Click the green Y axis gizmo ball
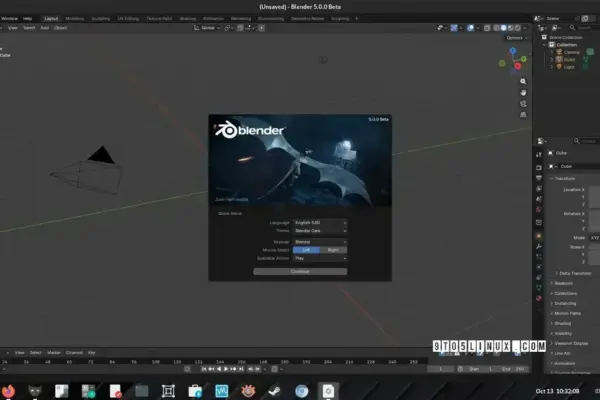Image resolution: width=600 pixels, height=400 pixels. click(524, 59)
